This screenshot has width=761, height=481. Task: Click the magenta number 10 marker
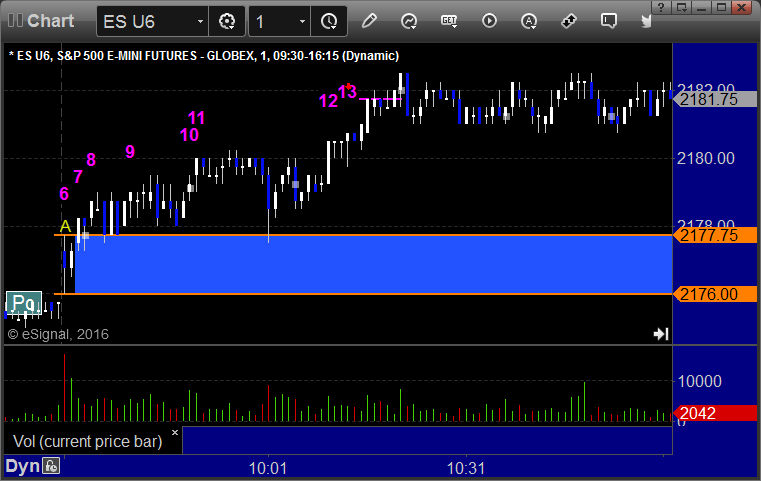189,135
